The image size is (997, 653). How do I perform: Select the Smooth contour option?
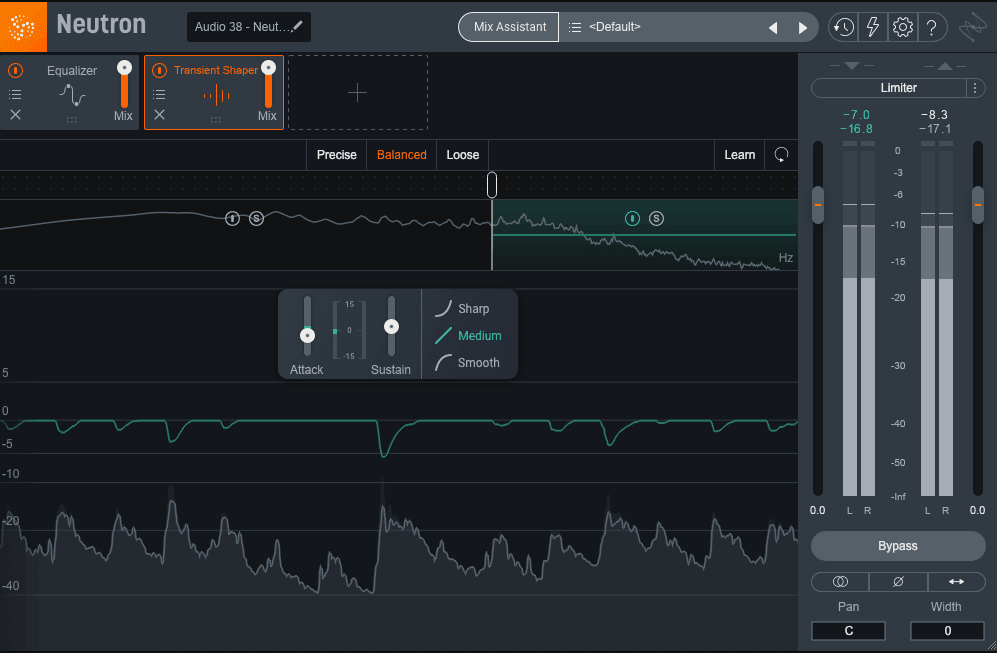(467, 362)
